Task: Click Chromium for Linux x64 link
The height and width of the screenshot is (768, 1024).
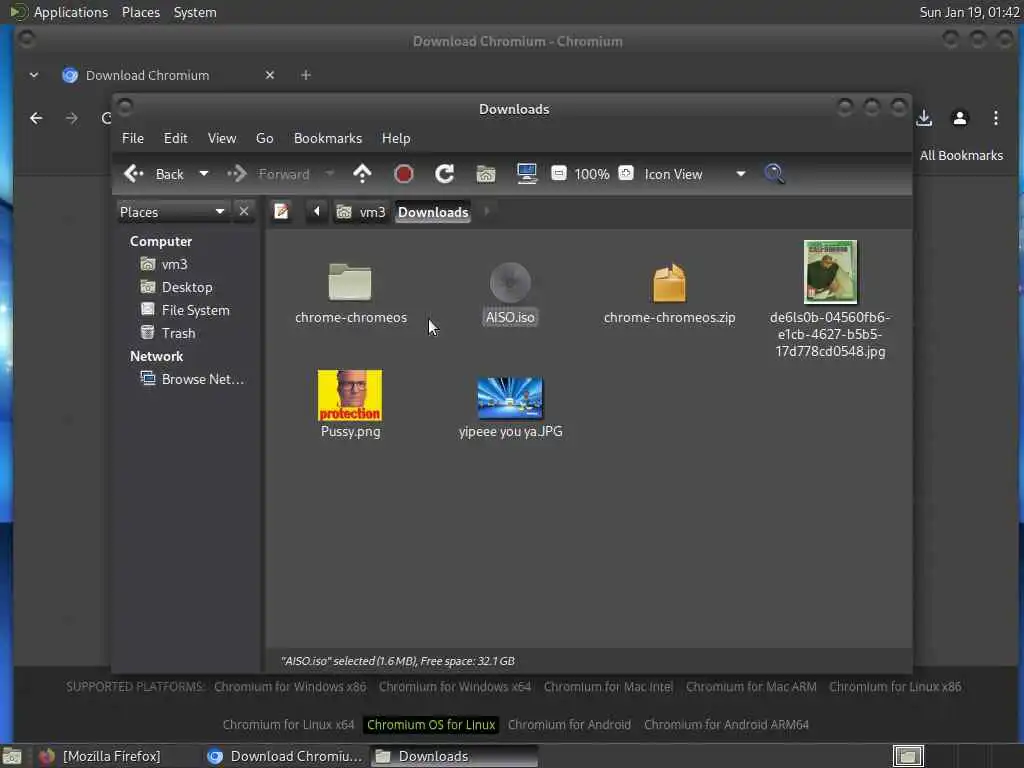Action: point(288,725)
